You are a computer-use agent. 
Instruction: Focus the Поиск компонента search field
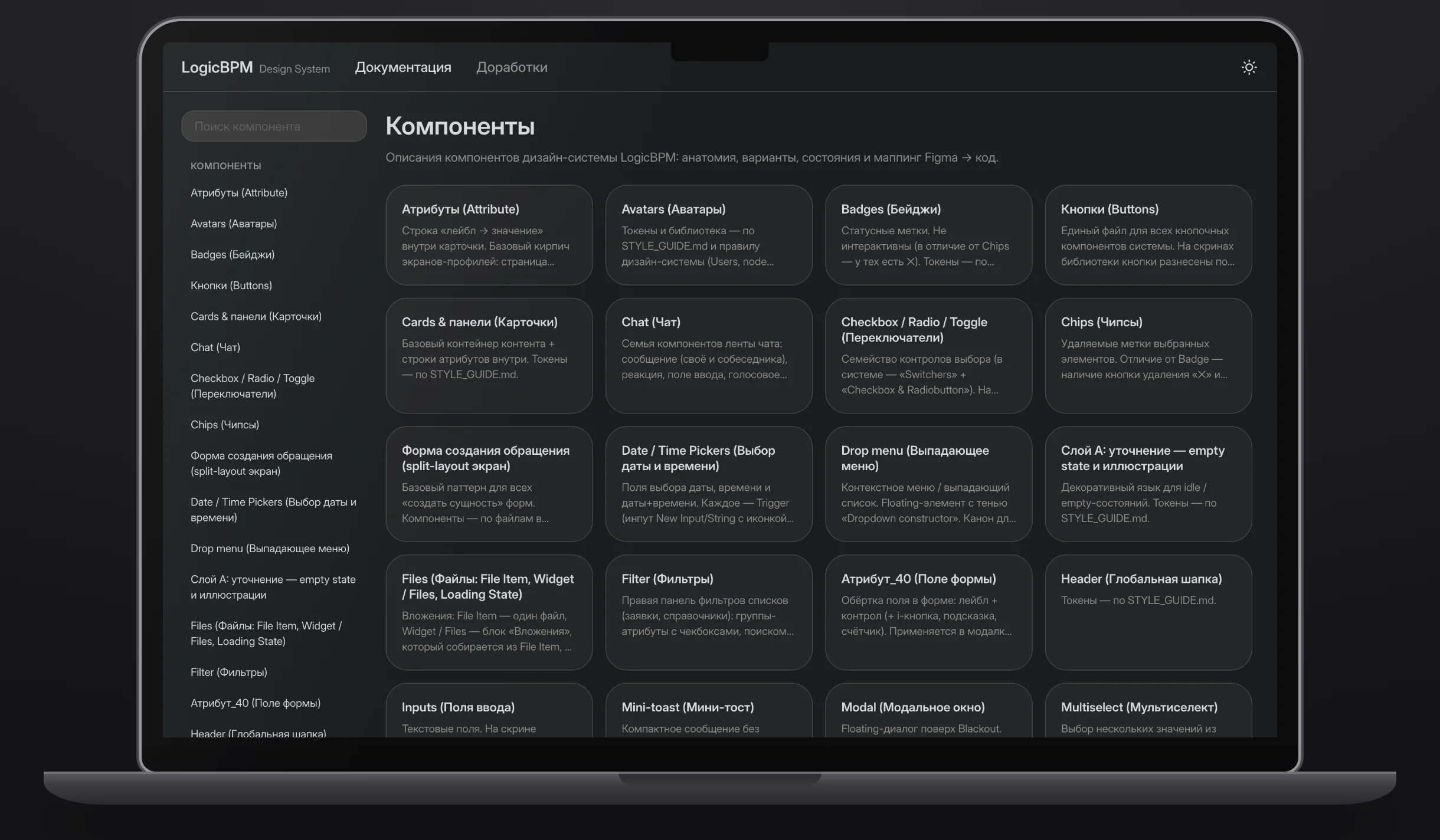tap(274, 126)
